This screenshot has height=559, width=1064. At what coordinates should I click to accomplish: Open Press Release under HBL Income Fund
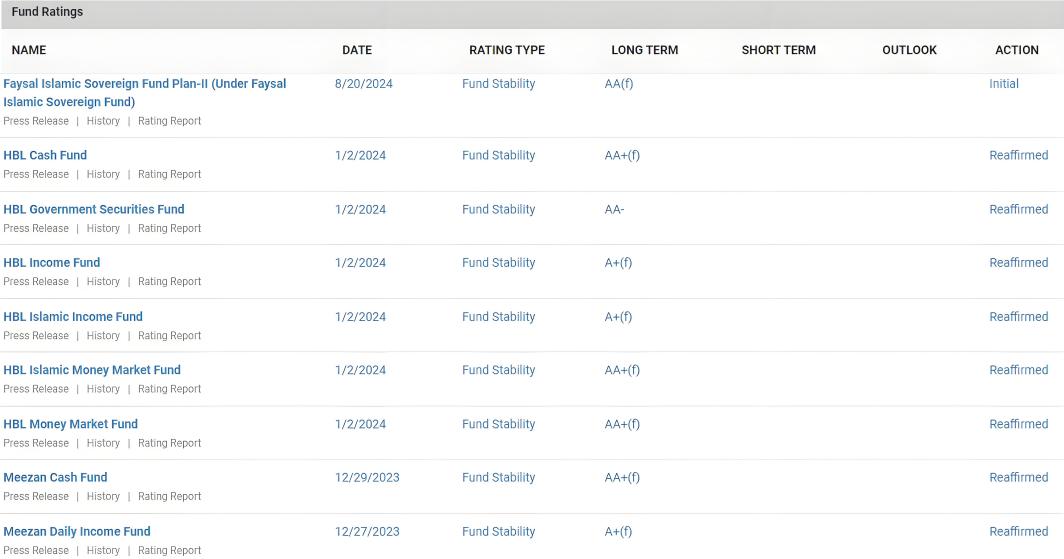[x=36, y=282]
